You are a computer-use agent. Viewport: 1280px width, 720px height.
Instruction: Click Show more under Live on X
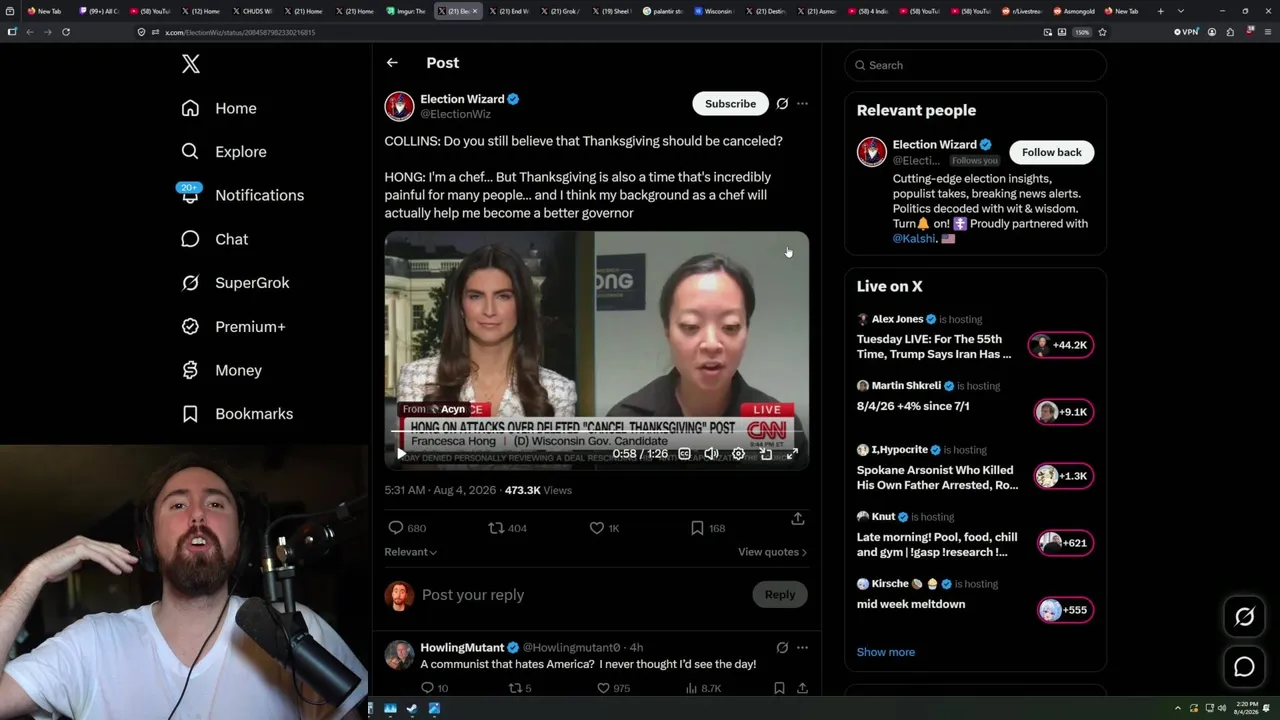[x=886, y=652]
